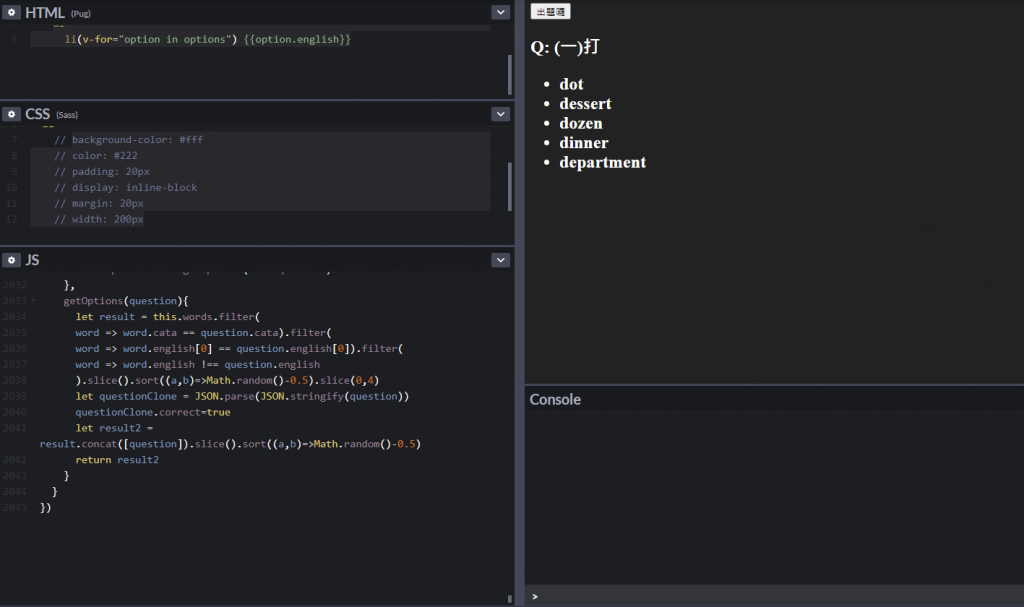The height and width of the screenshot is (607, 1024).
Task: Select the "dozen" answer option
Action: (x=581, y=123)
